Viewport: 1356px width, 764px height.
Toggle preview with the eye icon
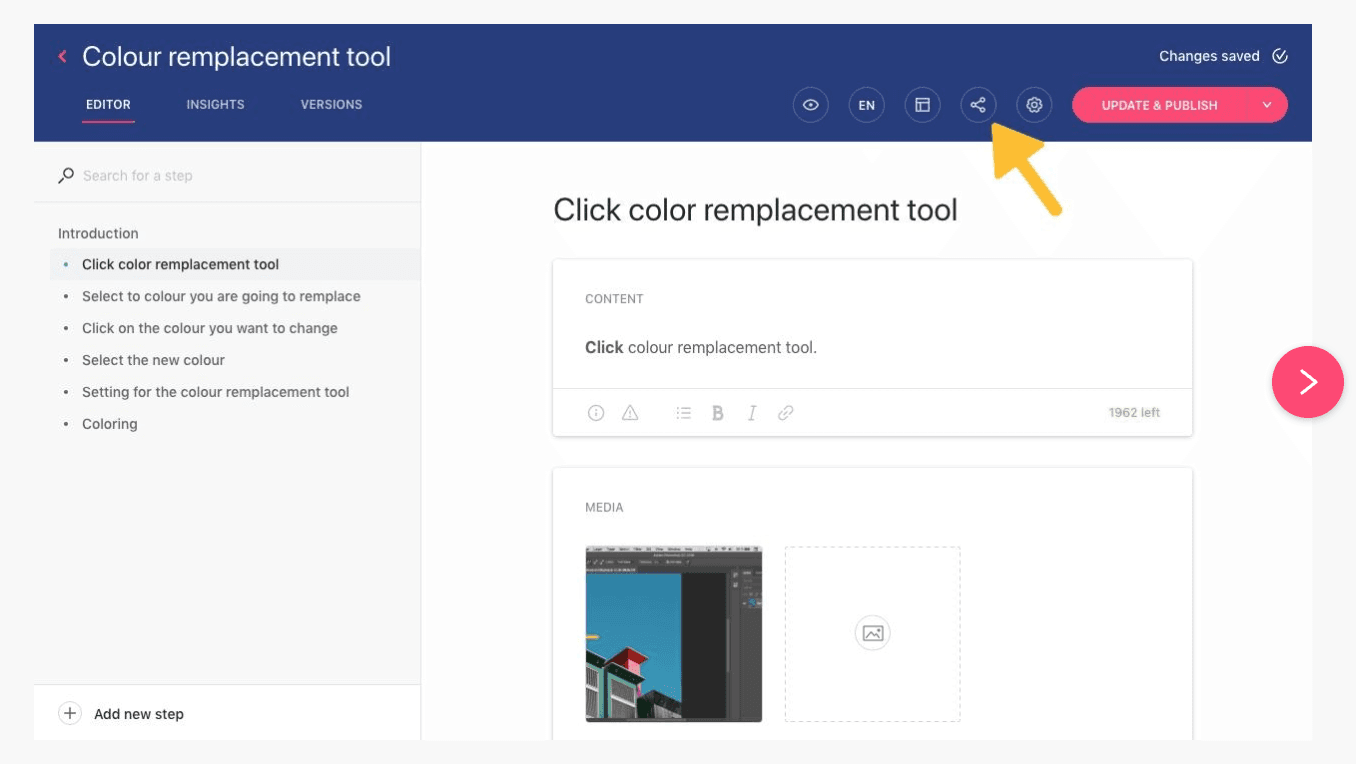point(810,105)
